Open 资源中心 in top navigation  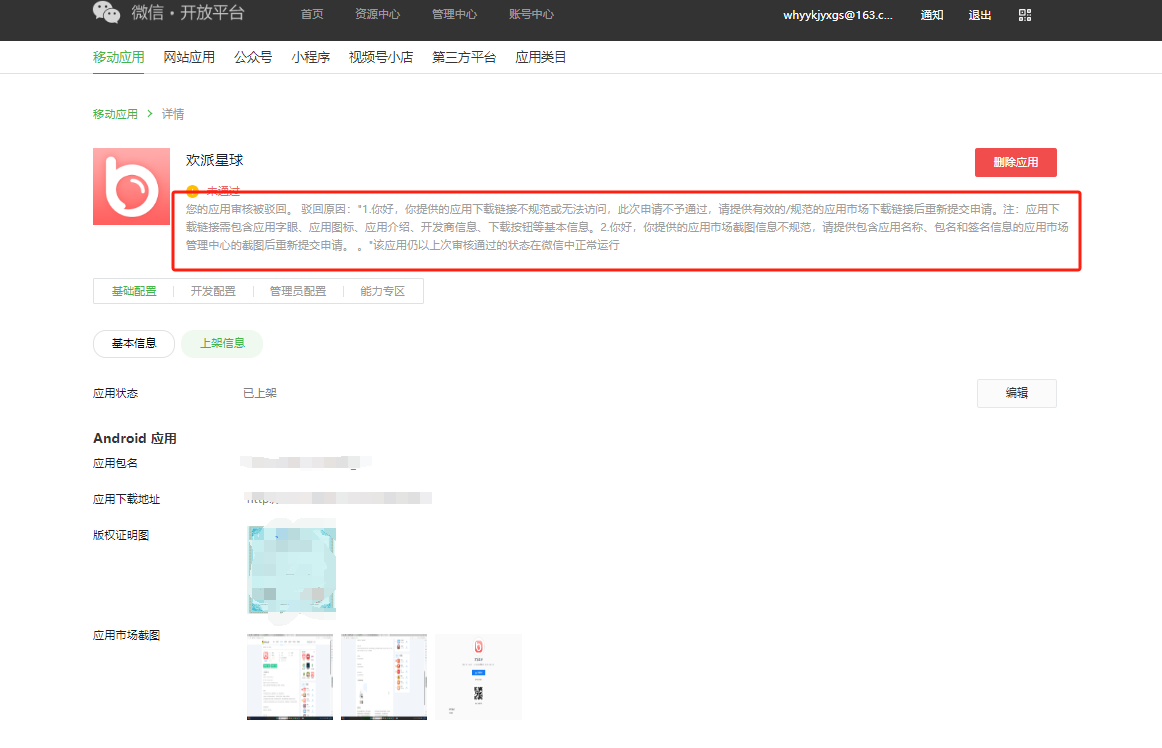377,14
